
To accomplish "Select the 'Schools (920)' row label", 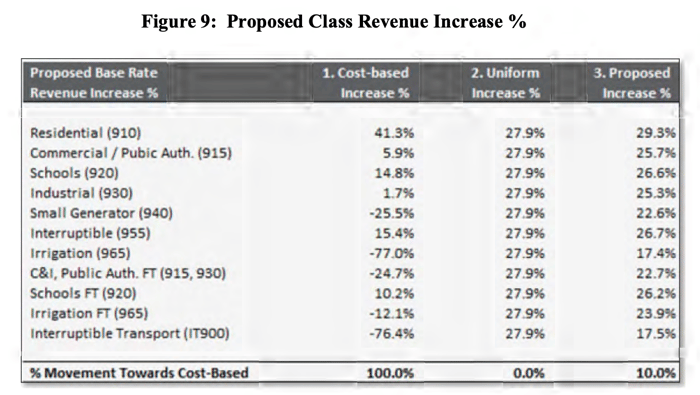I will [74, 173].
